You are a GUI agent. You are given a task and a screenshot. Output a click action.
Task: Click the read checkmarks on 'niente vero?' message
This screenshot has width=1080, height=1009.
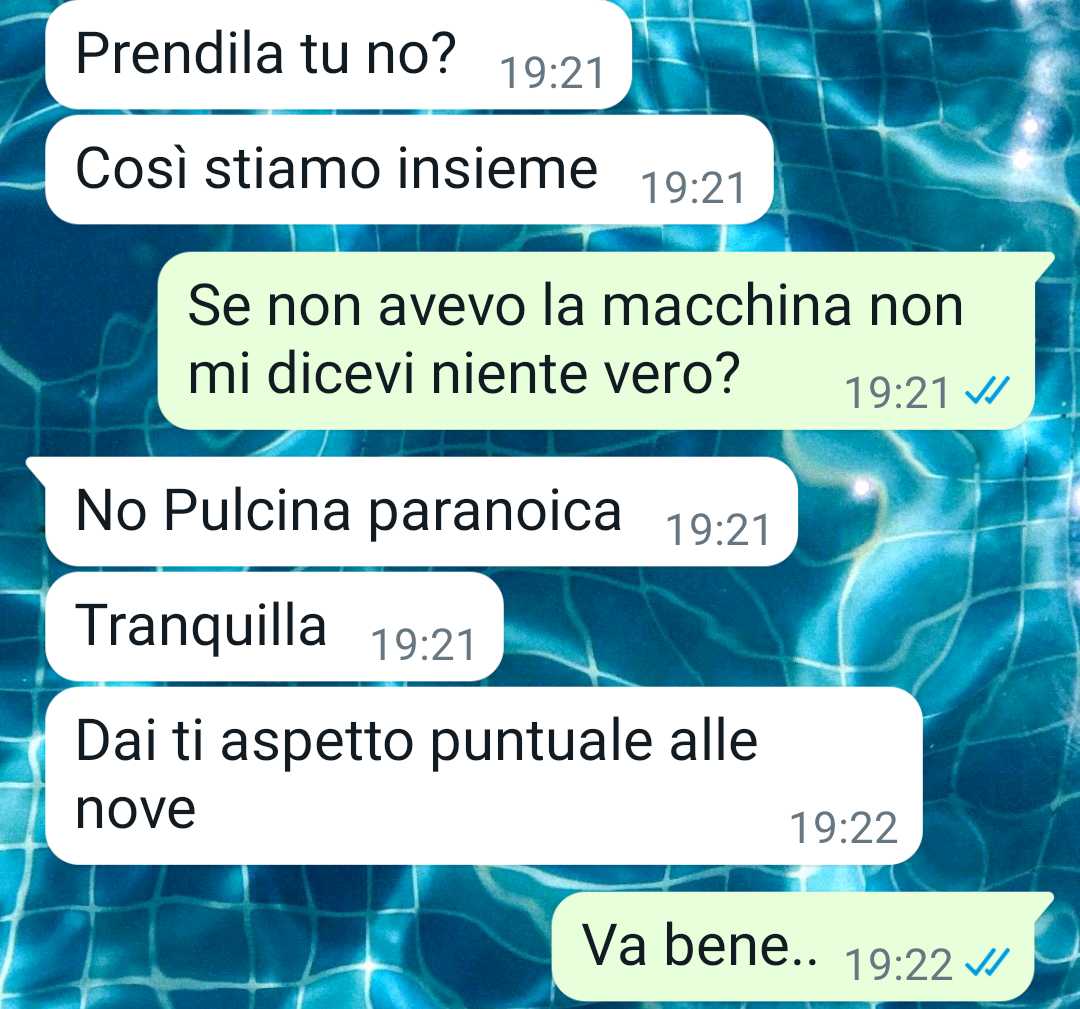click(x=988, y=391)
